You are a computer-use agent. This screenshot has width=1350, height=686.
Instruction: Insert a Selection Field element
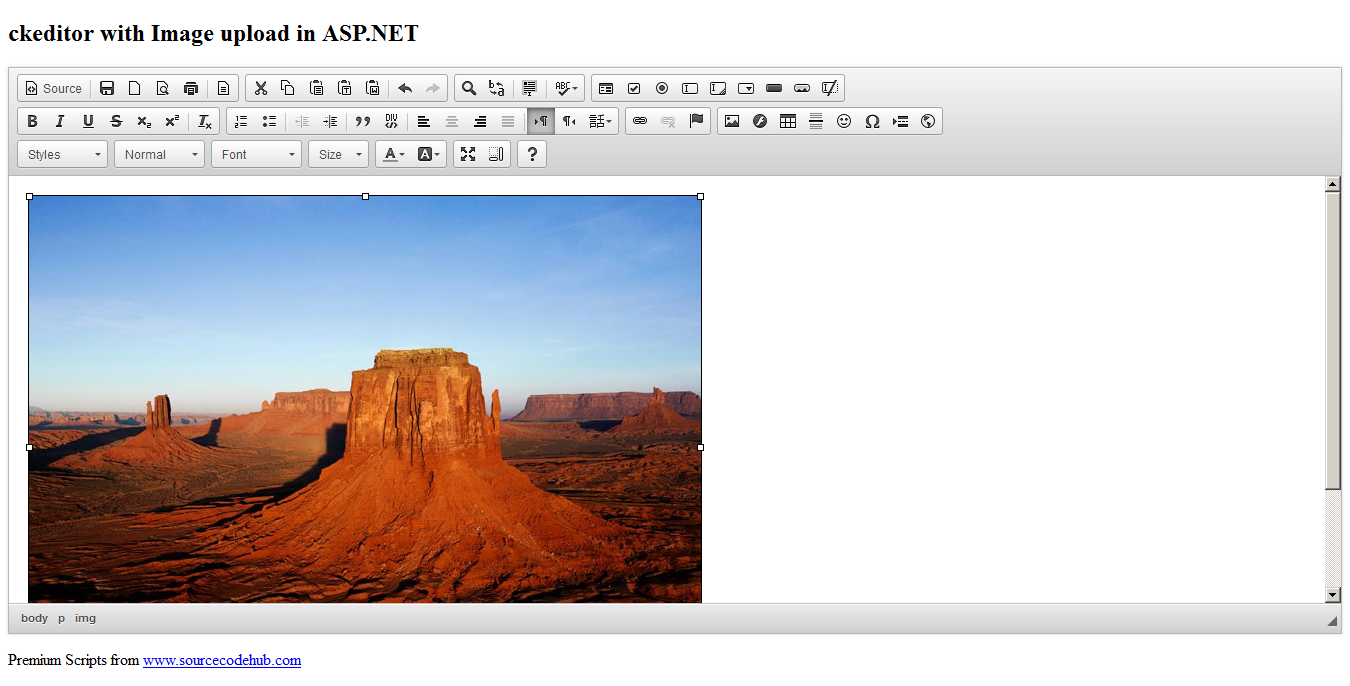[x=746, y=88]
